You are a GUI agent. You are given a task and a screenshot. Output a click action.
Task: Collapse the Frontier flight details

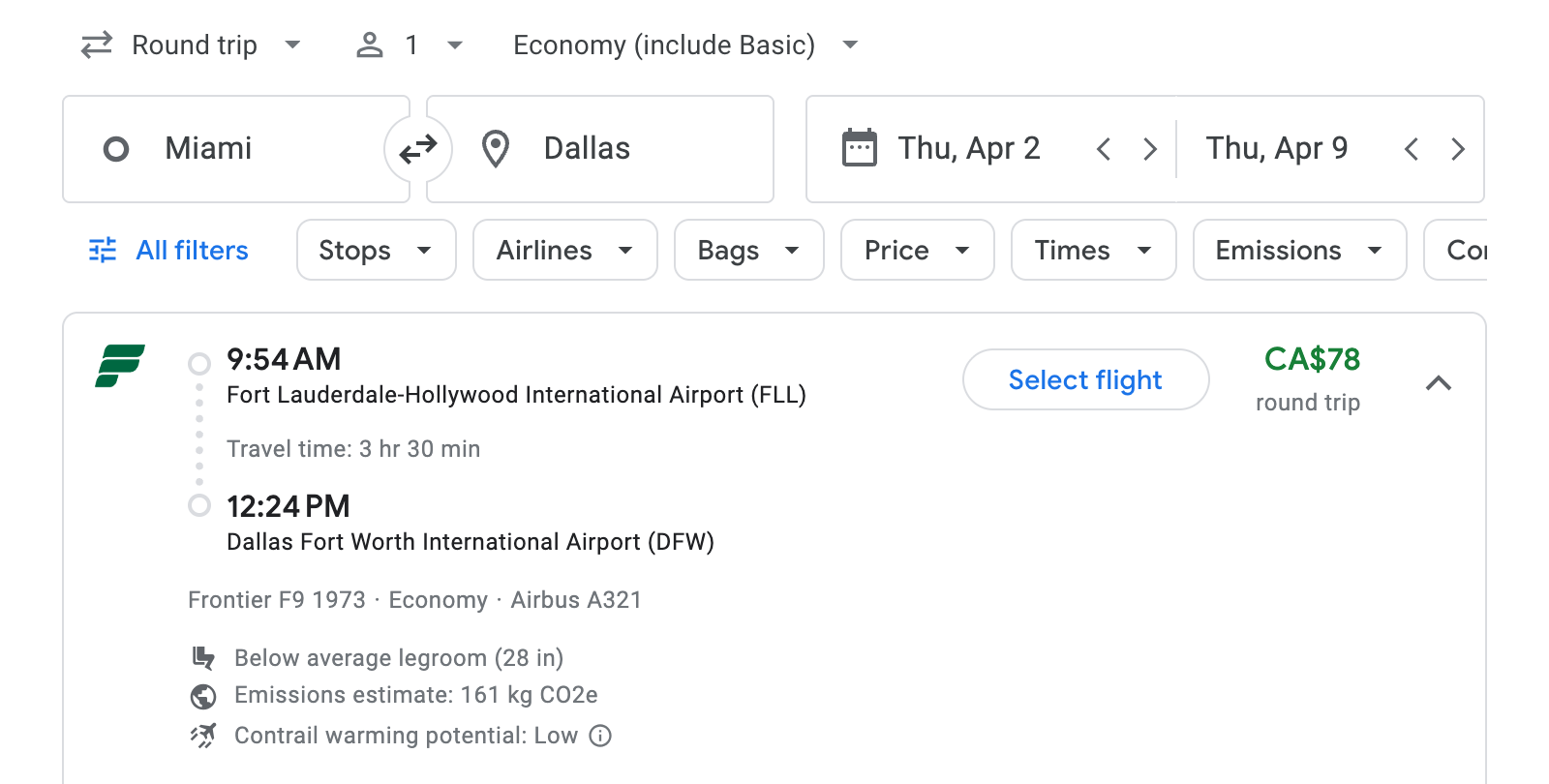click(1439, 383)
